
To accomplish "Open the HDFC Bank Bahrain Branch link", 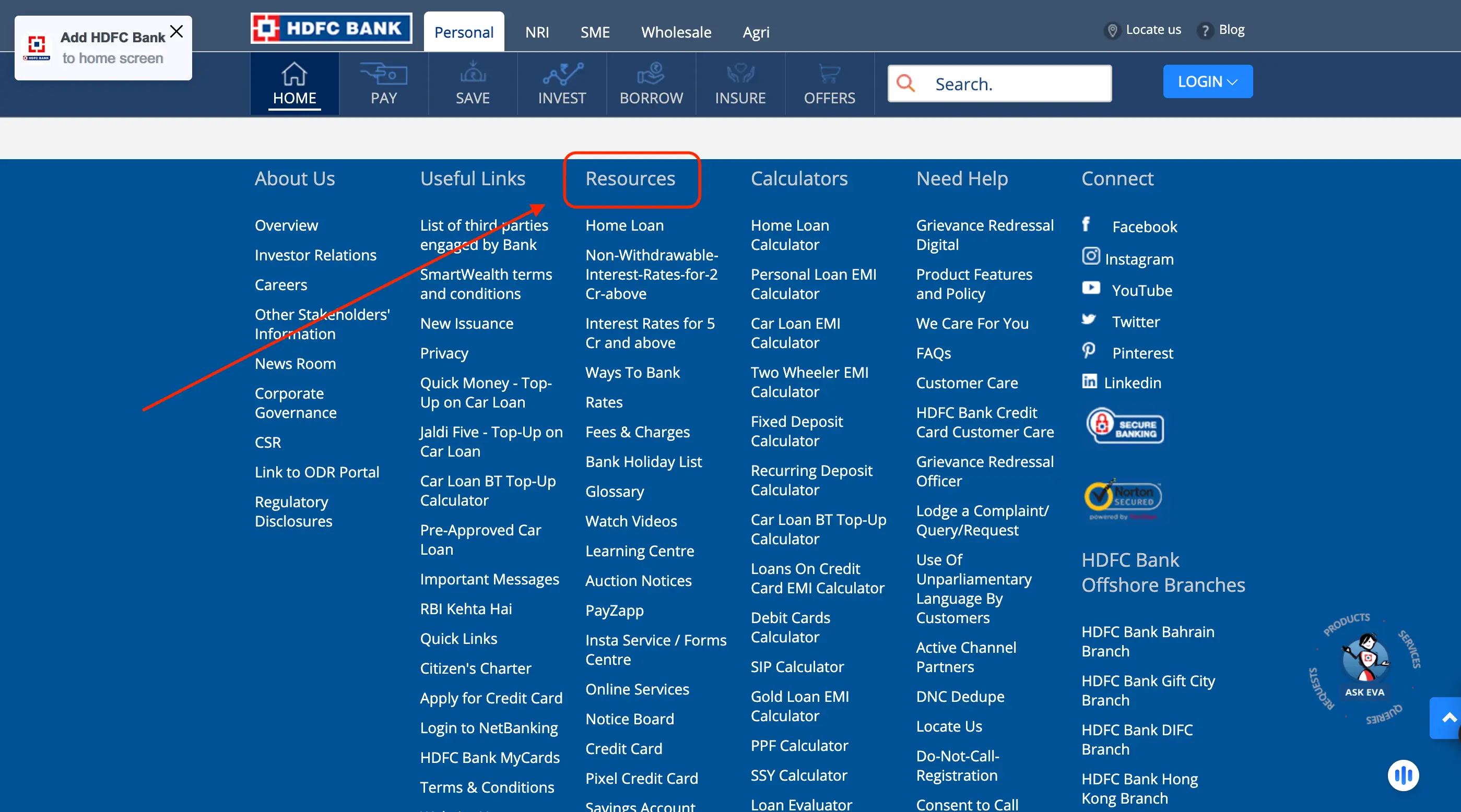I will click(x=1147, y=641).
